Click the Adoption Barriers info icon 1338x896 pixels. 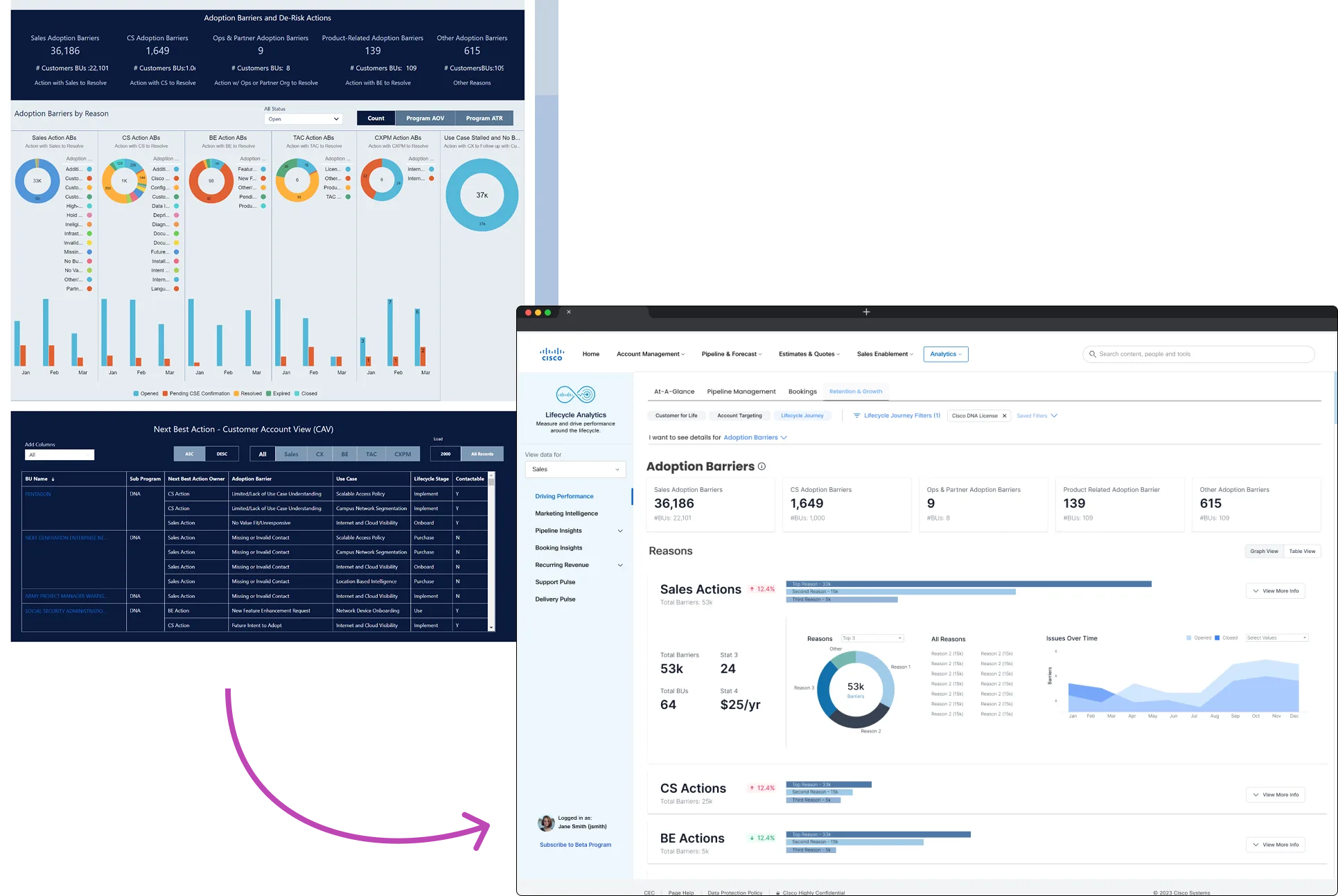[762, 466]
